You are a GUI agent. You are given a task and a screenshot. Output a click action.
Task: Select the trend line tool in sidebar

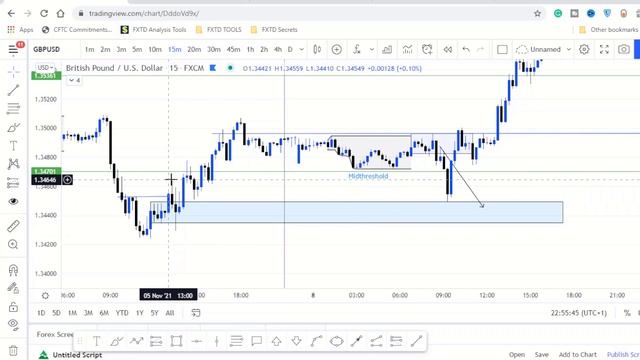coord(13,90)
